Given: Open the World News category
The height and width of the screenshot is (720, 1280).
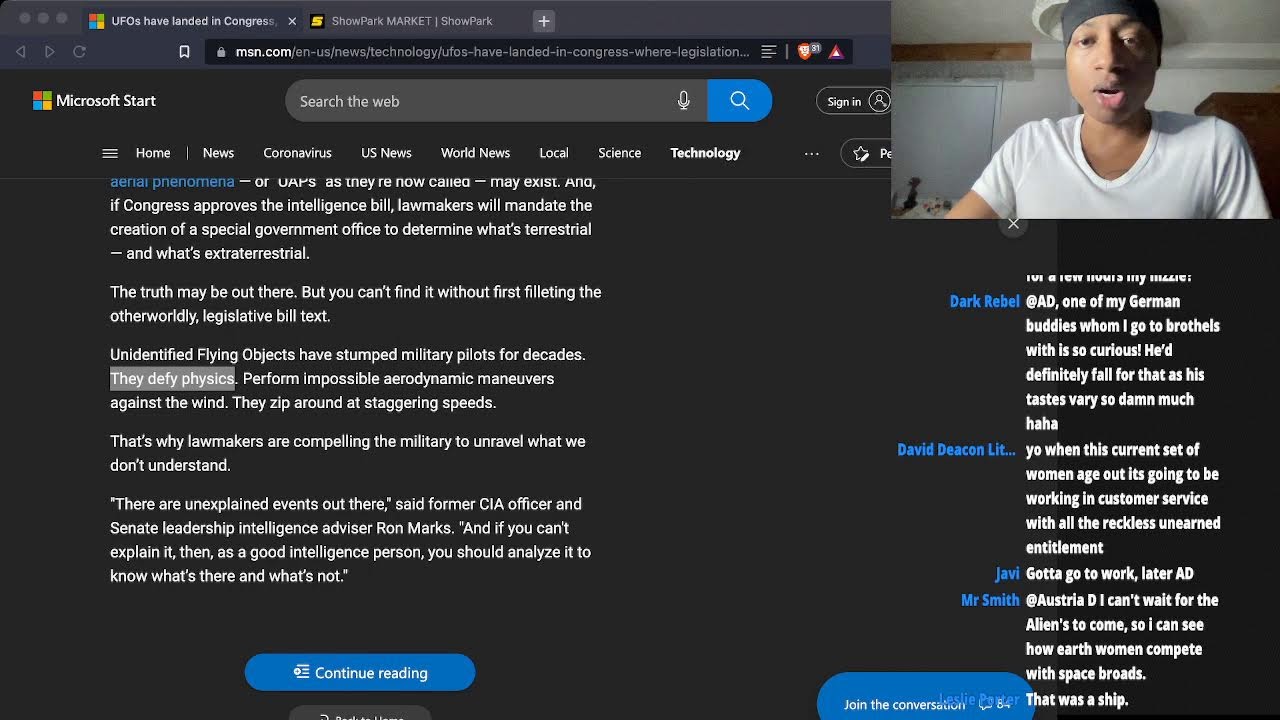Looking at the screenshot, I should [x=475, y=153].
